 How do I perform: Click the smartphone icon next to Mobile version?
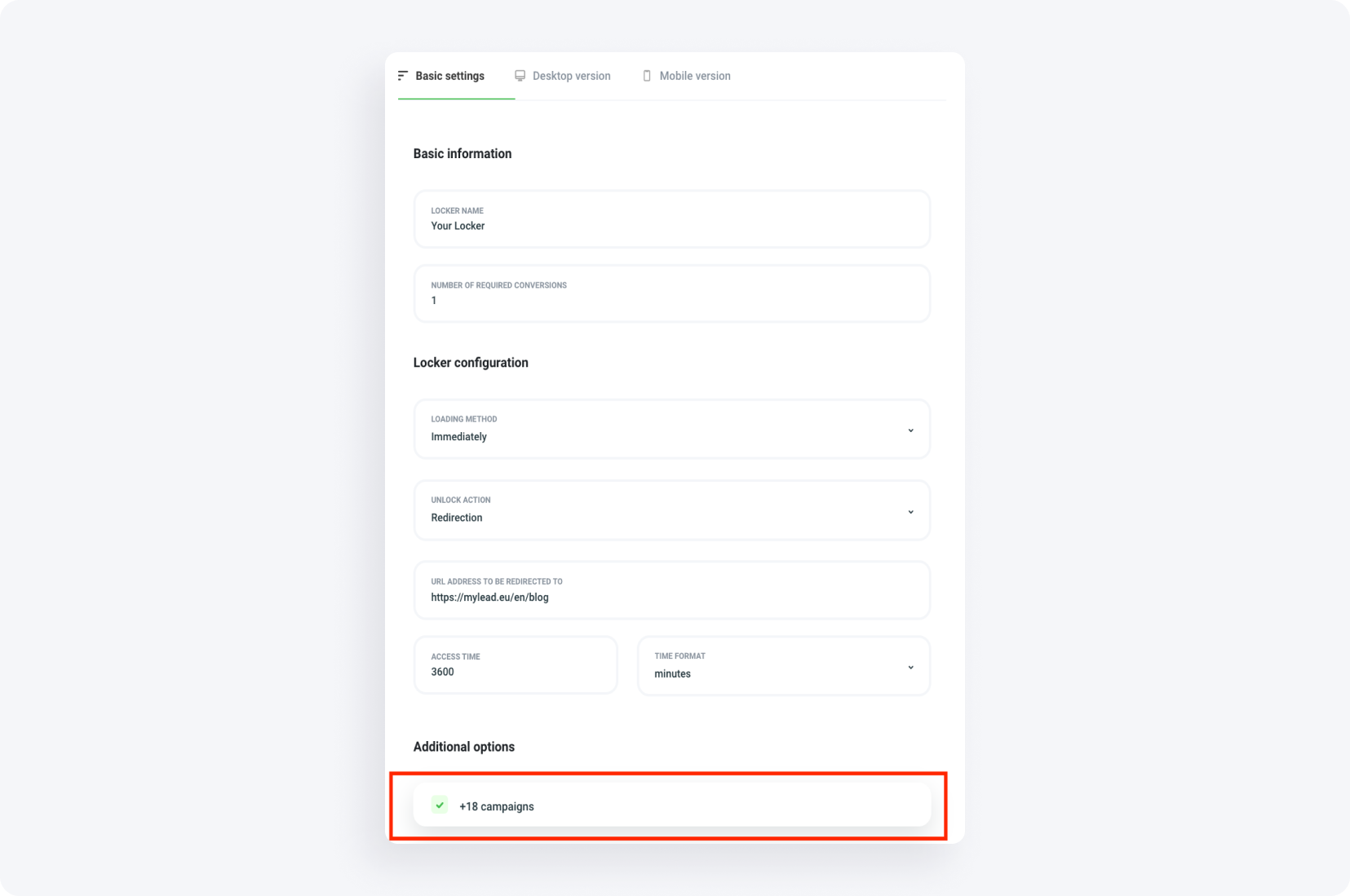(x=647, y=75)
